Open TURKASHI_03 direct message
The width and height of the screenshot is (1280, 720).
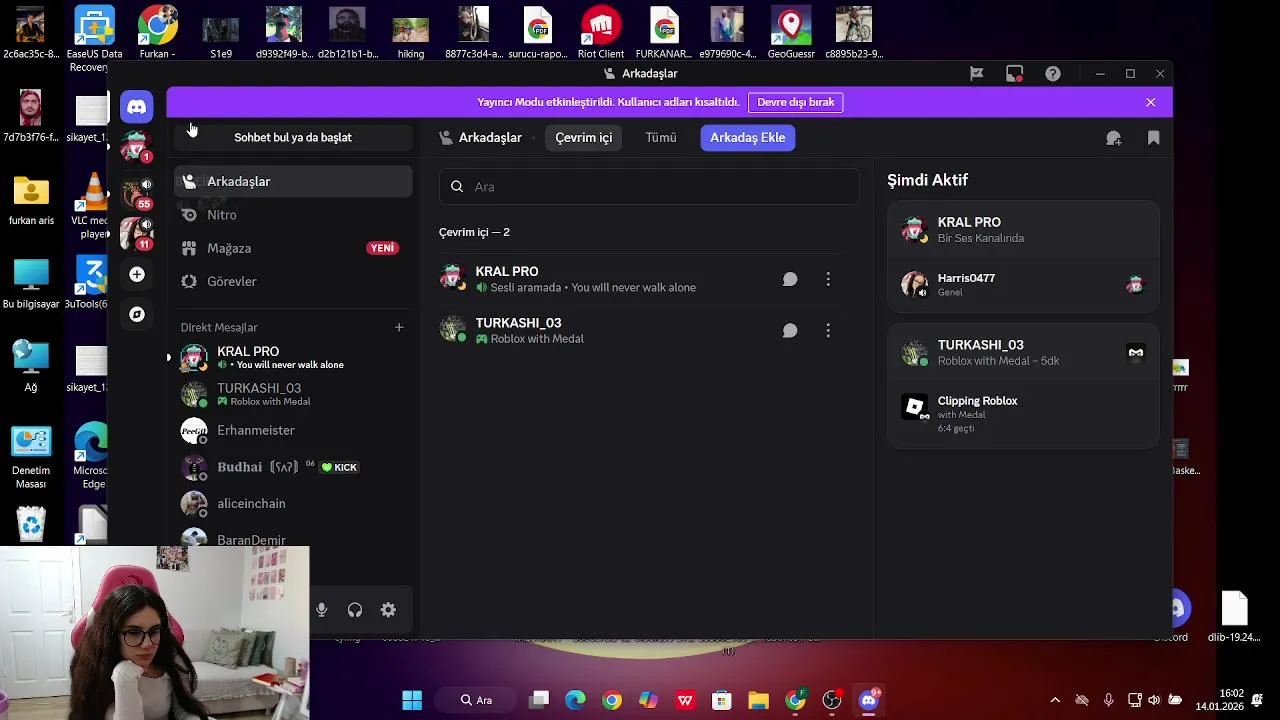click(x=293, y=394)
